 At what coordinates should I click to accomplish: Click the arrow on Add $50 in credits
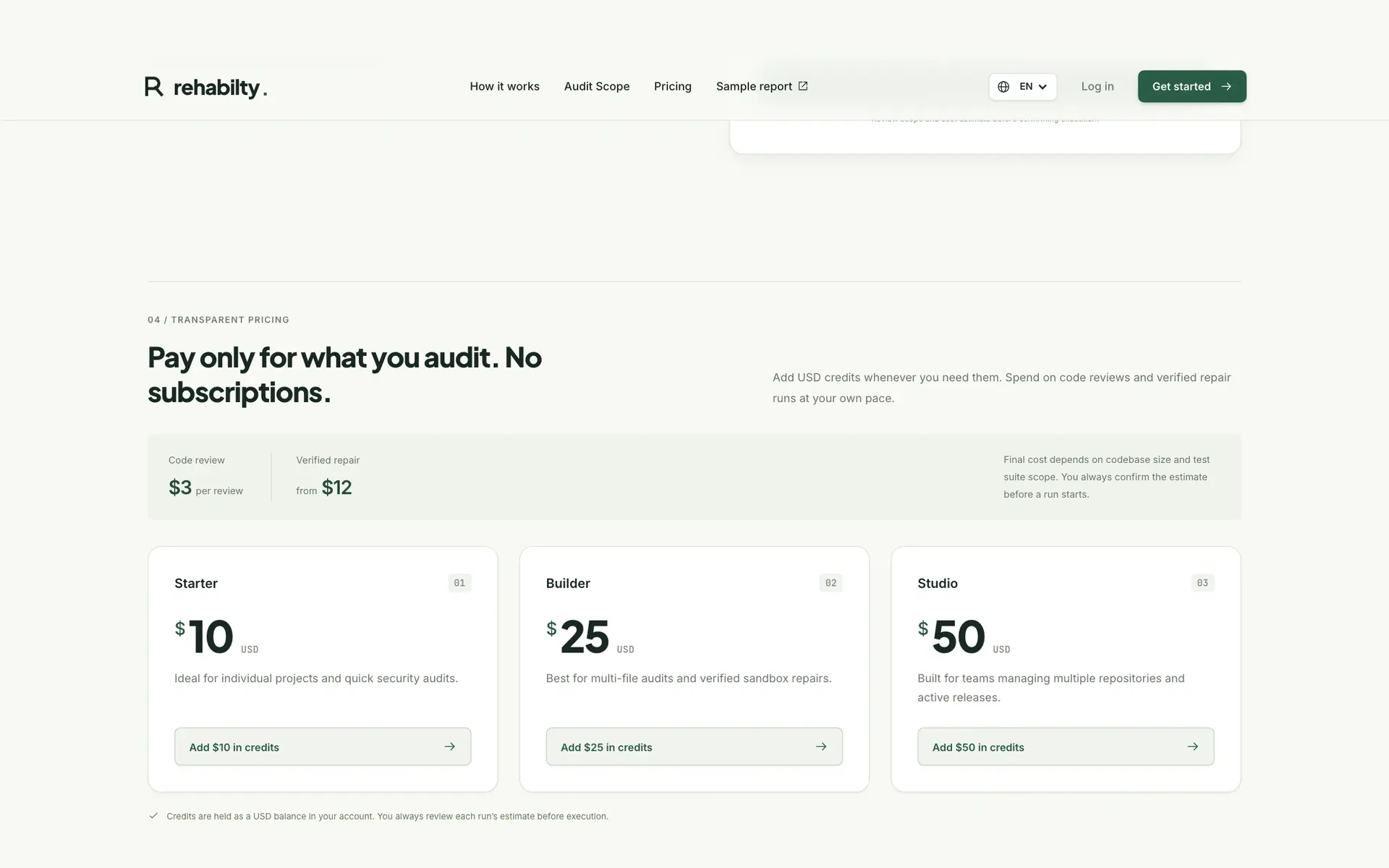point(1193,746)
